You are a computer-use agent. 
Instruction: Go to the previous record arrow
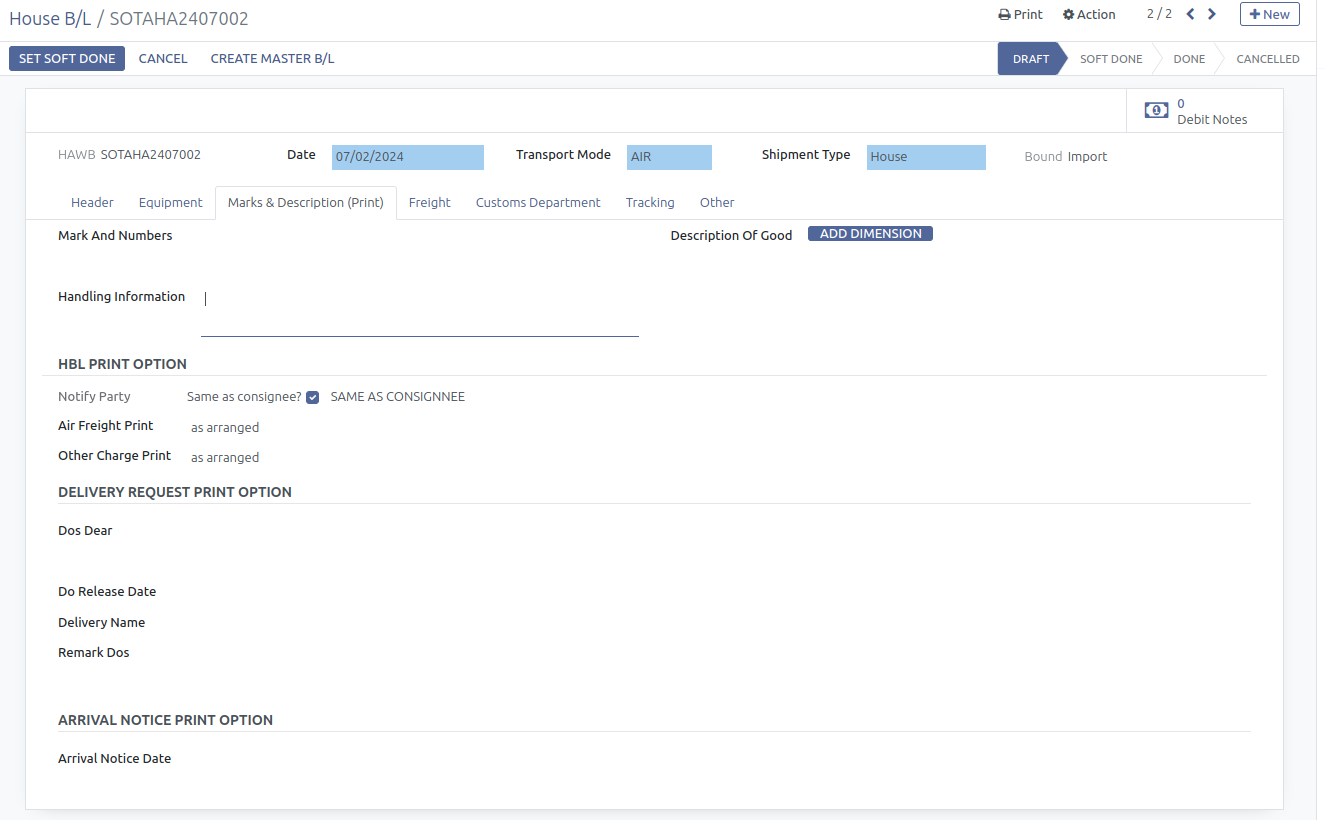pos(1190,14)
